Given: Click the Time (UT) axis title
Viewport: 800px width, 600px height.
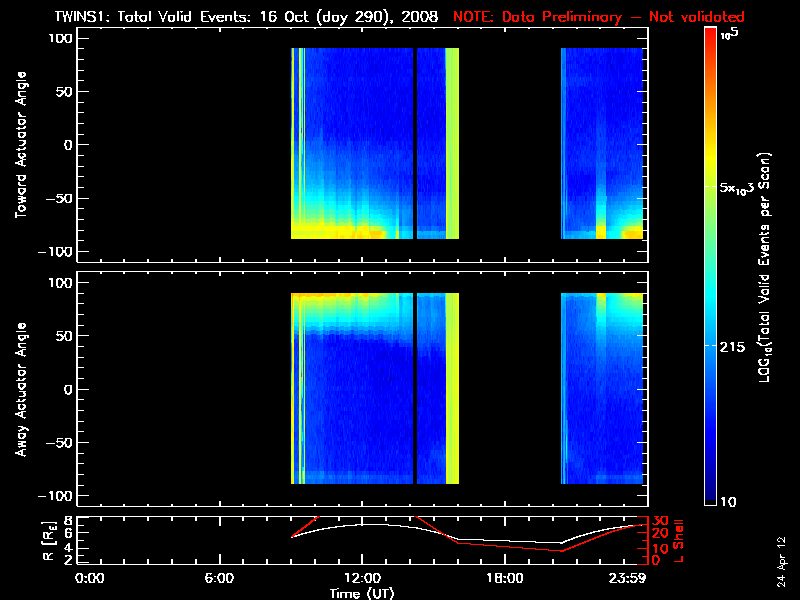Looking at the screenshot, I should 363,593.
